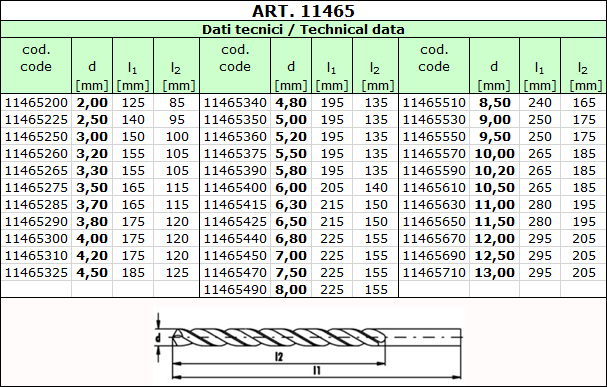Click product code 11465630
The height and width of the screenshot is (387, 607).
coord(434,205)
